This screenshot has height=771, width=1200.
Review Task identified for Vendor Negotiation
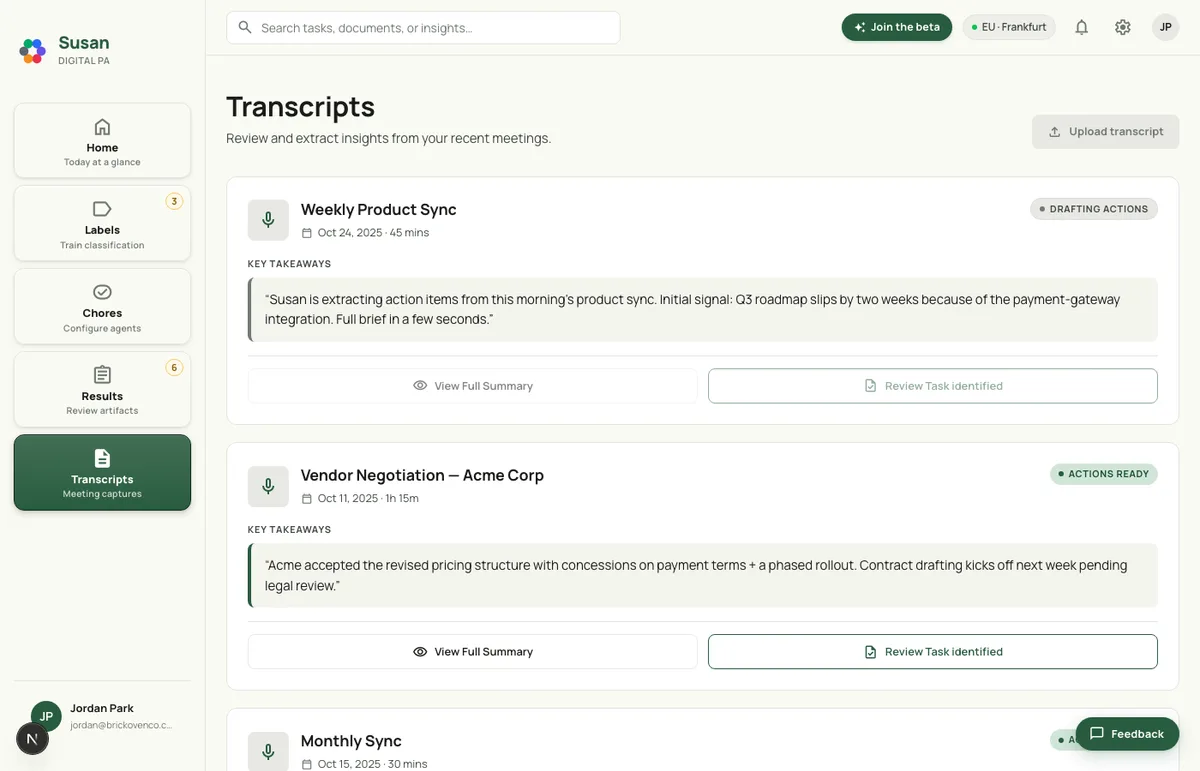tap(933, 651)
